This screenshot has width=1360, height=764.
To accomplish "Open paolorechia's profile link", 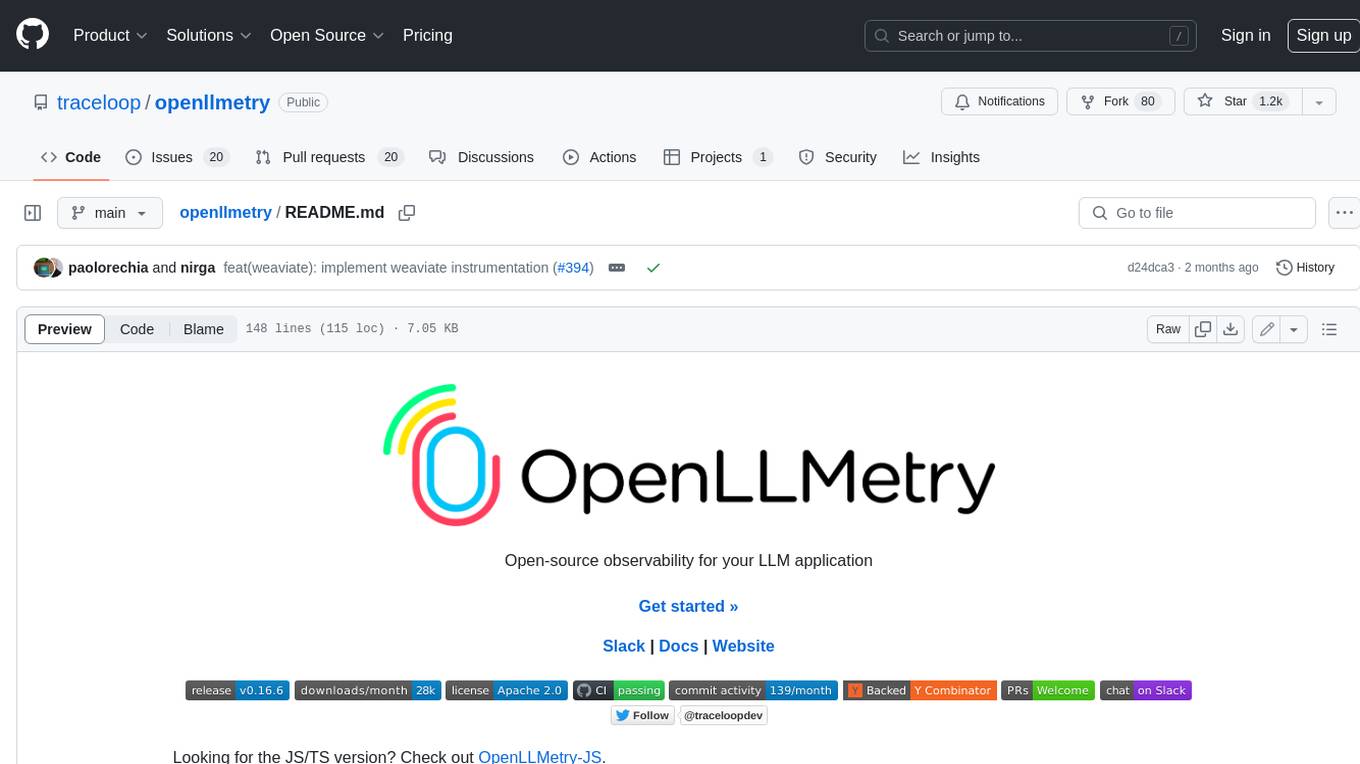I will 108,268.
